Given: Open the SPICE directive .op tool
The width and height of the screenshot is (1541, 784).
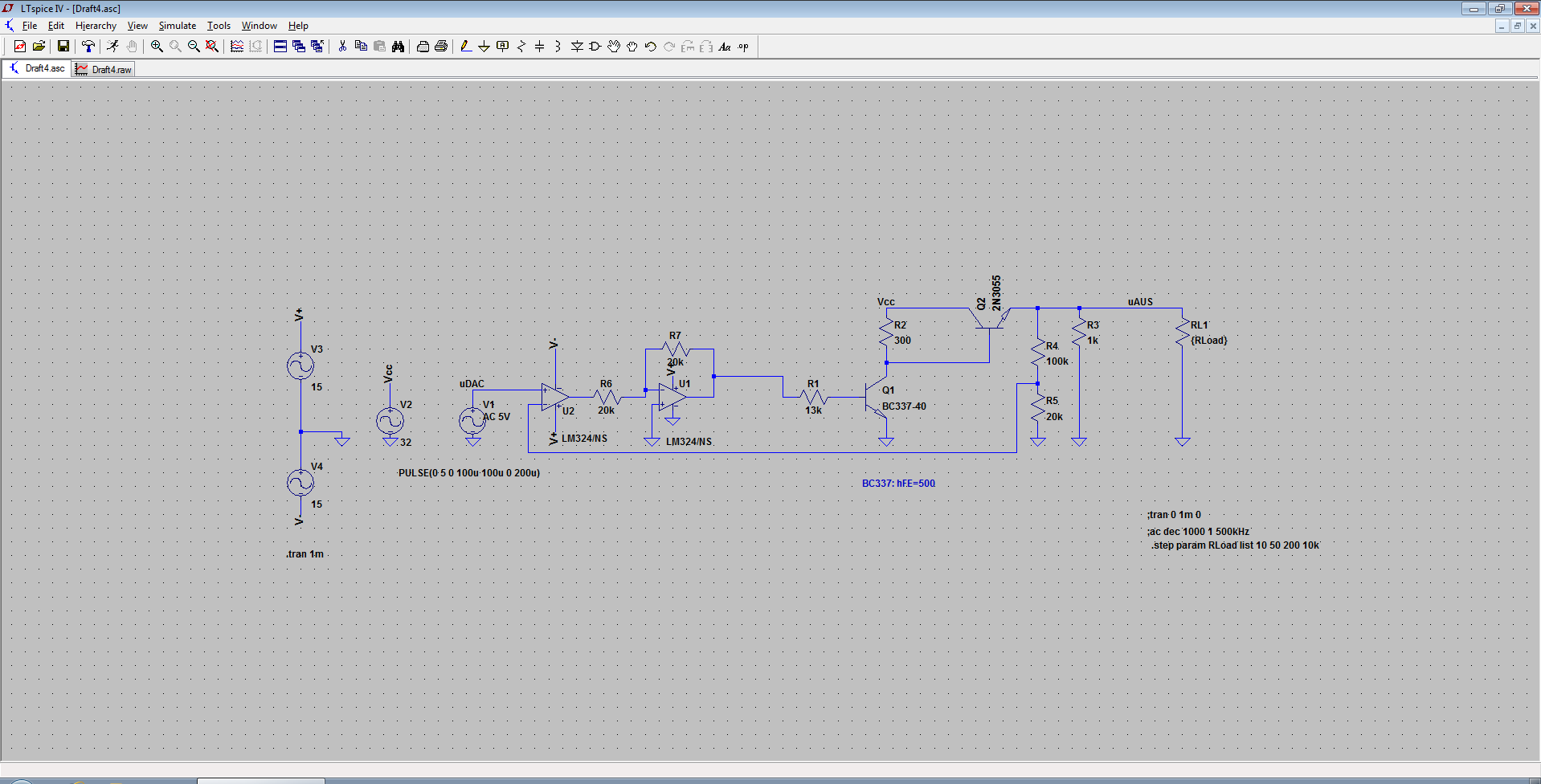Looking at the screenshot, I should pyautogui.click(x=744, y=47).
